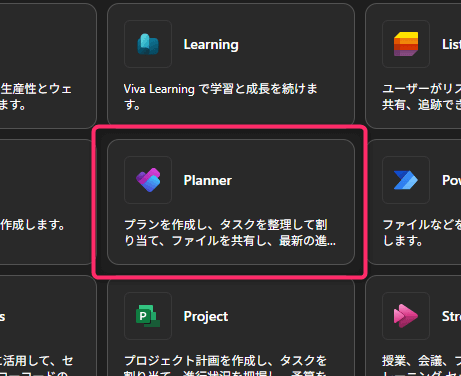
Task: Click the Lists card description text
Action: pyautogui.click(x=422, y=97)
